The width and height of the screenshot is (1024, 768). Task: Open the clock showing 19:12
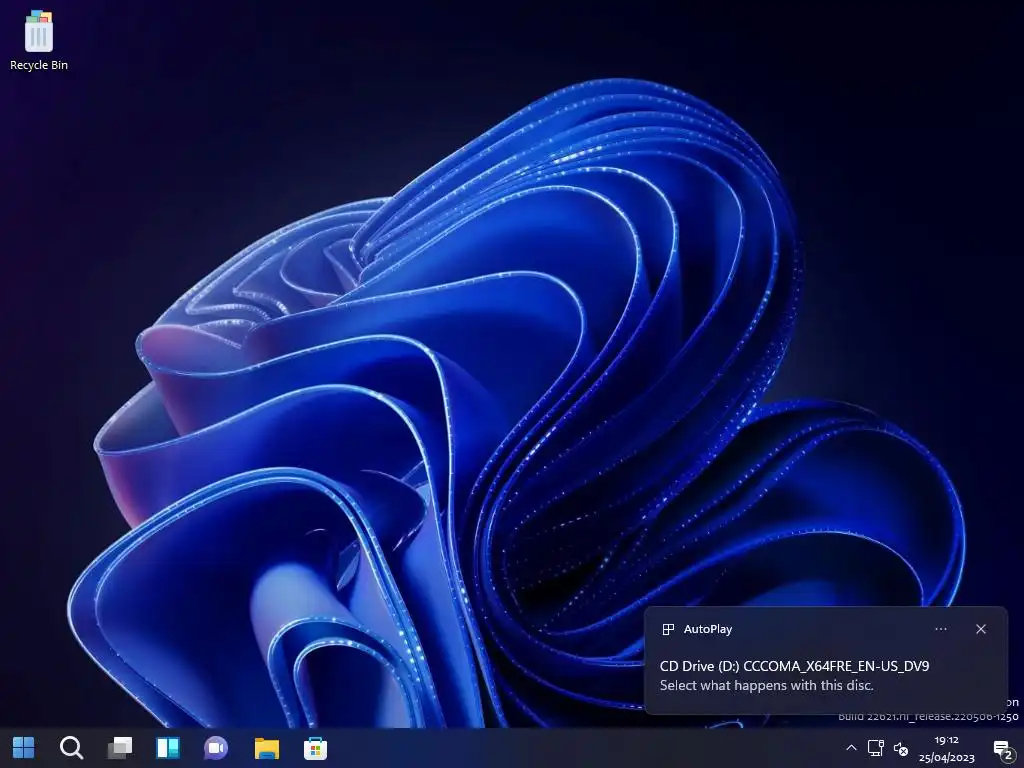946,748
